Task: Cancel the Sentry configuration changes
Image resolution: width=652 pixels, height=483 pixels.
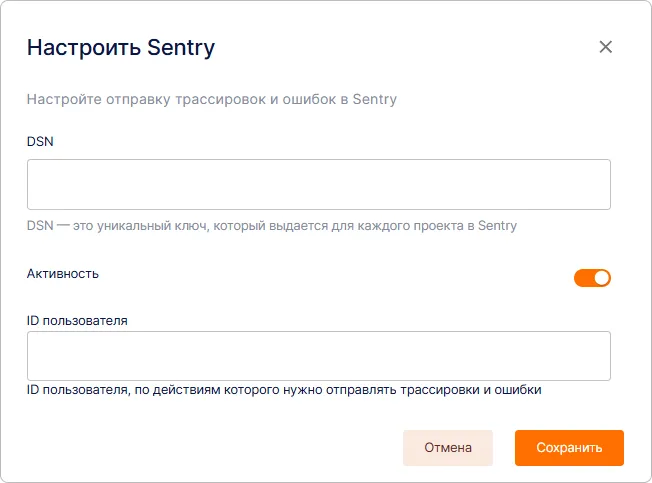Action: (x=448, y=448)
